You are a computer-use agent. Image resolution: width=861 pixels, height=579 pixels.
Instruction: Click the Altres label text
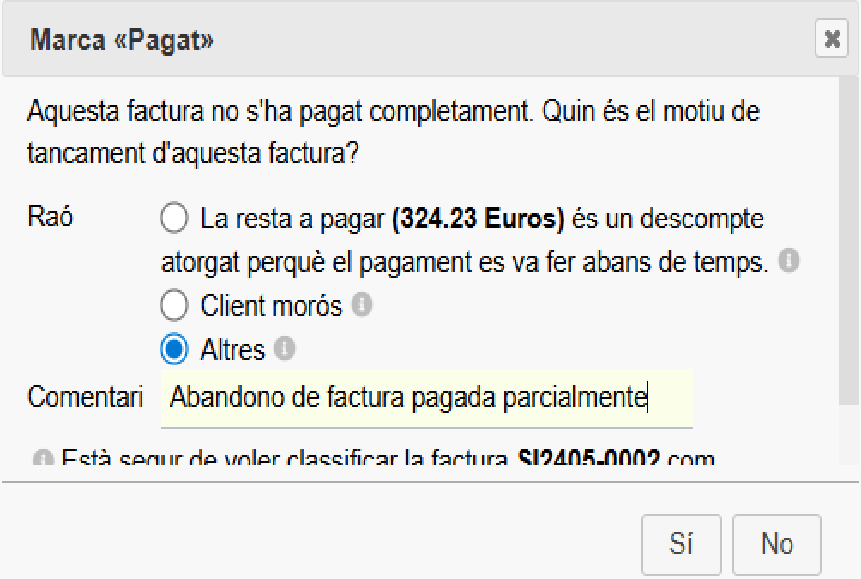point(232,349)
